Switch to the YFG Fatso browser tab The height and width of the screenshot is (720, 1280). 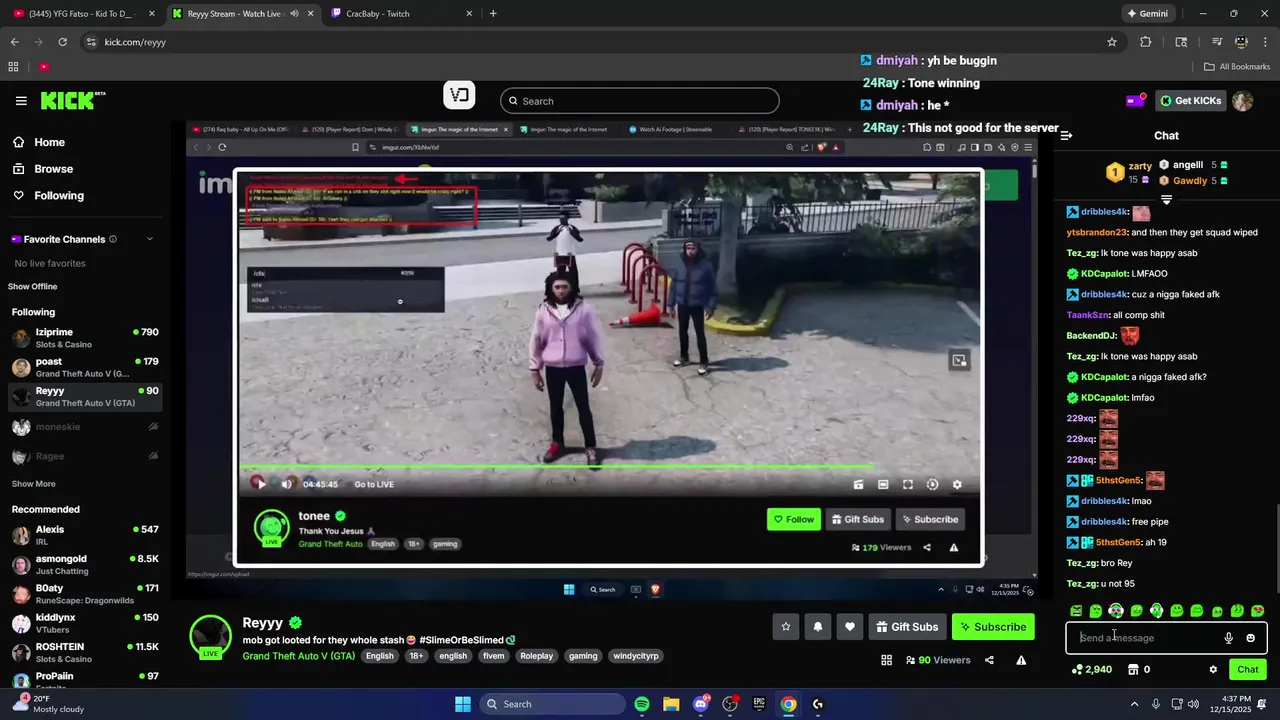82,14
